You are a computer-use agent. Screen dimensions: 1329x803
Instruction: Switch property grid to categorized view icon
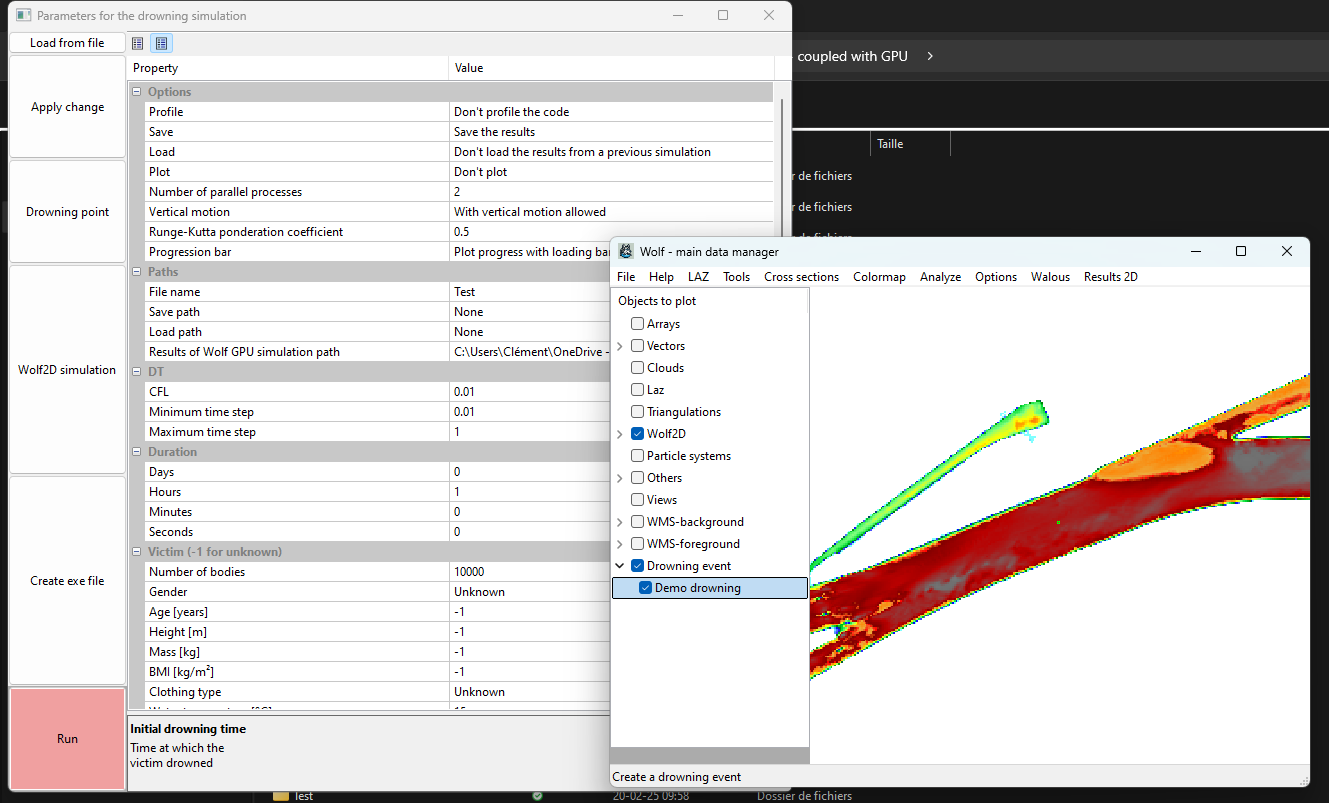138,43
